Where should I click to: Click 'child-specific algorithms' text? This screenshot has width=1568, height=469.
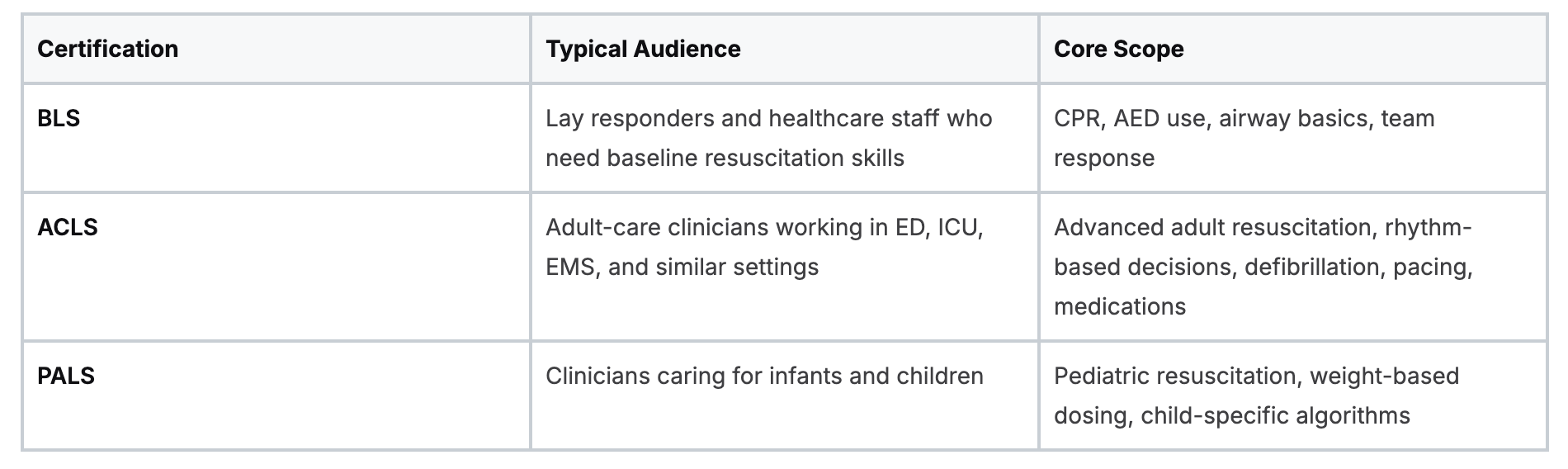[x=1275, y=415]
